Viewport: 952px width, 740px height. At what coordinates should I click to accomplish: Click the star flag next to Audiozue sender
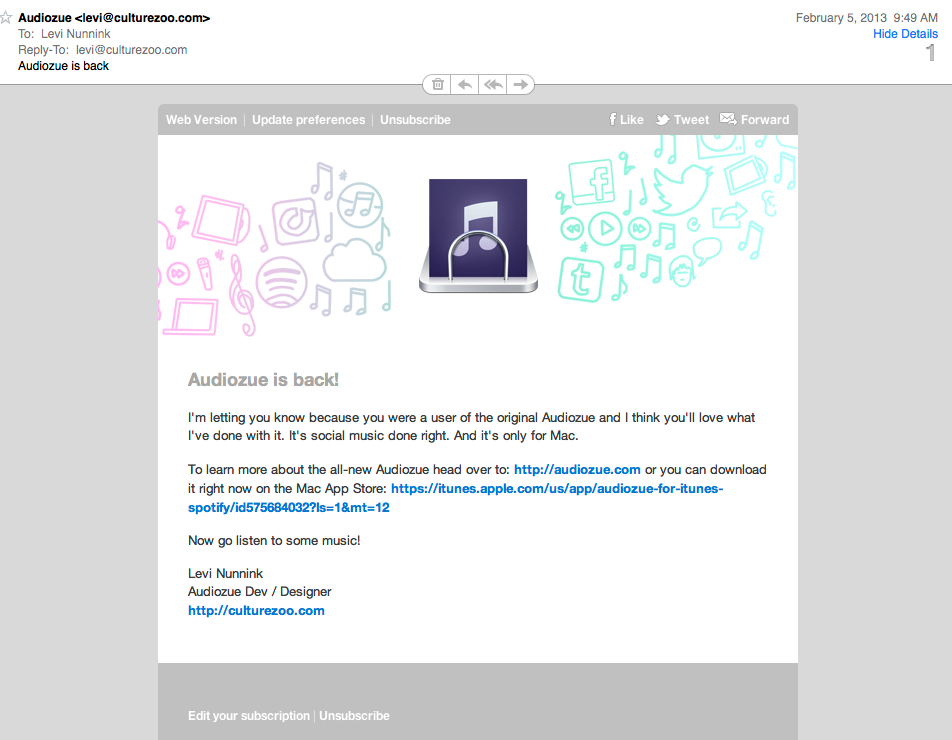(x=5, y=18)
